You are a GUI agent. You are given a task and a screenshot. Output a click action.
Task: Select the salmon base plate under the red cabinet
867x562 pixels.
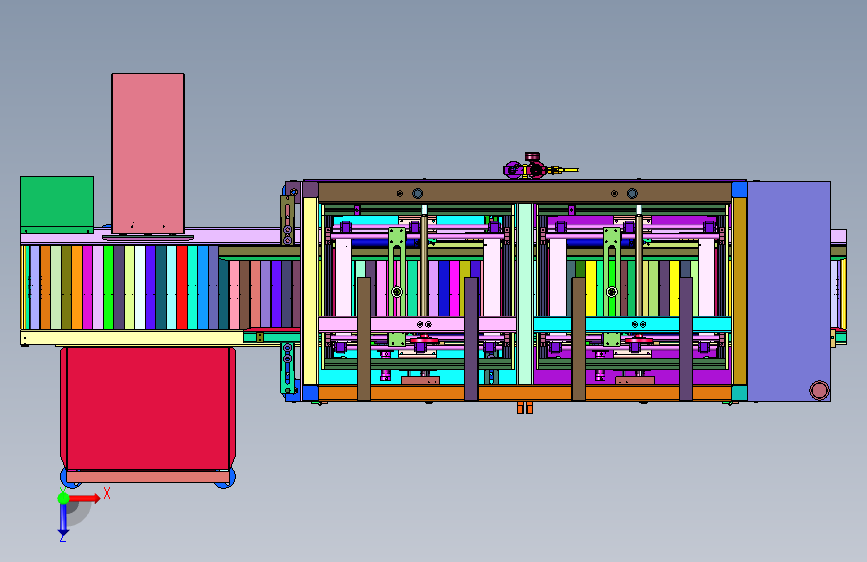[148, 477]
